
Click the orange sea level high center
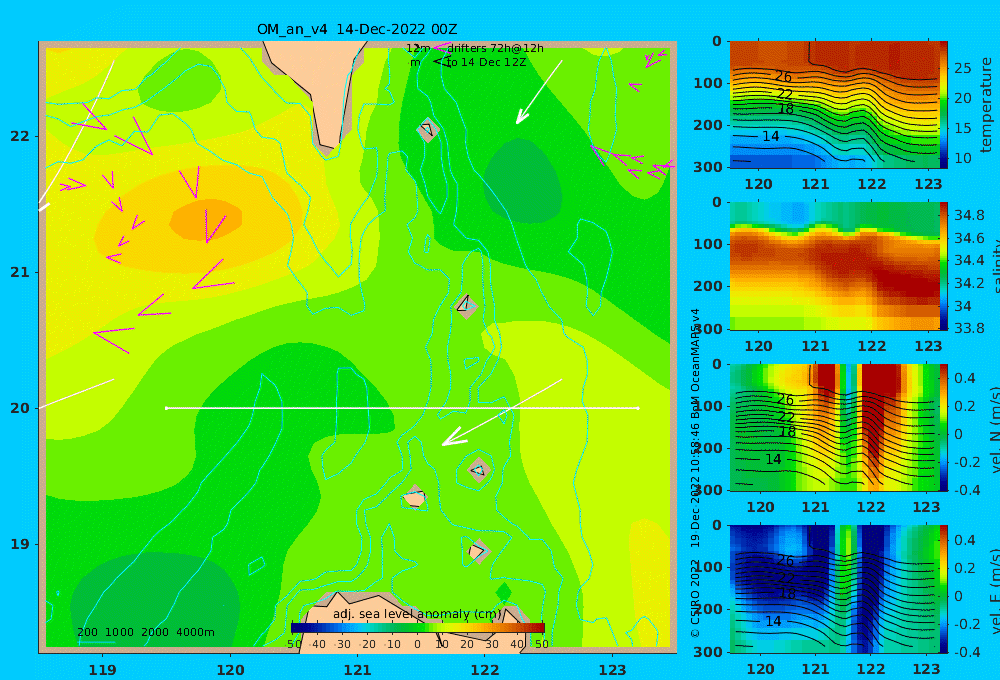click(205, 219)
